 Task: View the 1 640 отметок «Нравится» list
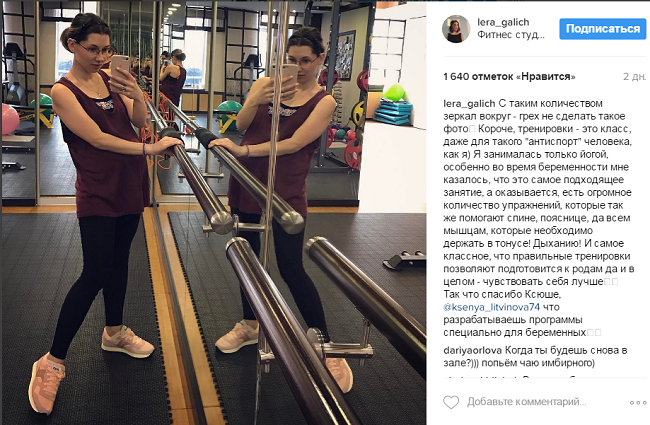pyautogui.click(x=509, y=77)
